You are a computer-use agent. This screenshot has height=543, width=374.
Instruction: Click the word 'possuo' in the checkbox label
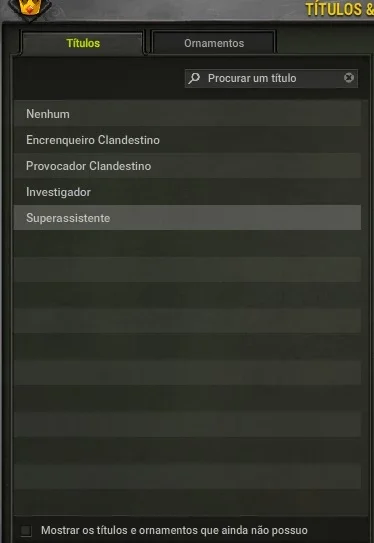coord(290,531)
